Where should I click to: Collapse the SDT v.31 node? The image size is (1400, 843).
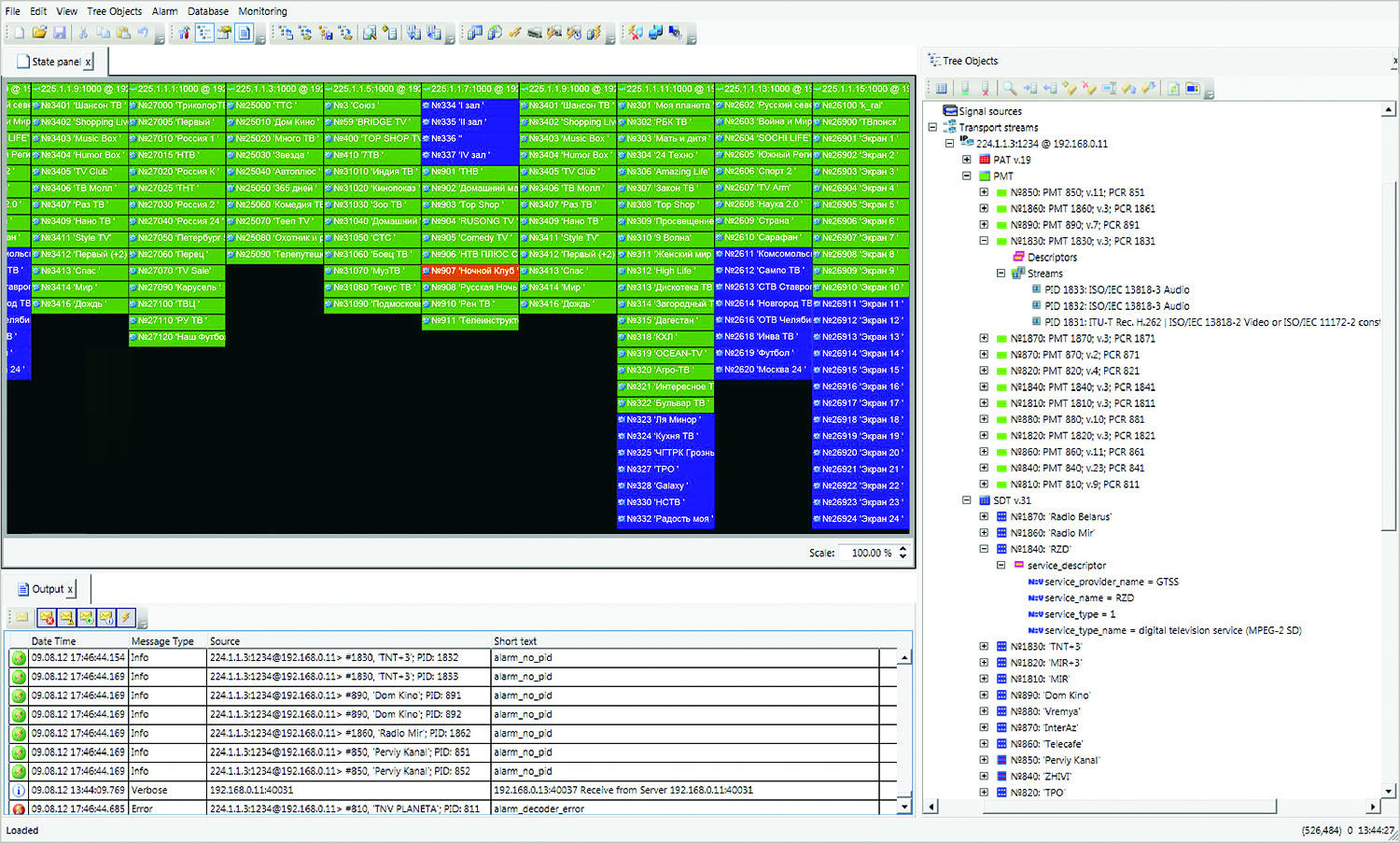point(967,500)
